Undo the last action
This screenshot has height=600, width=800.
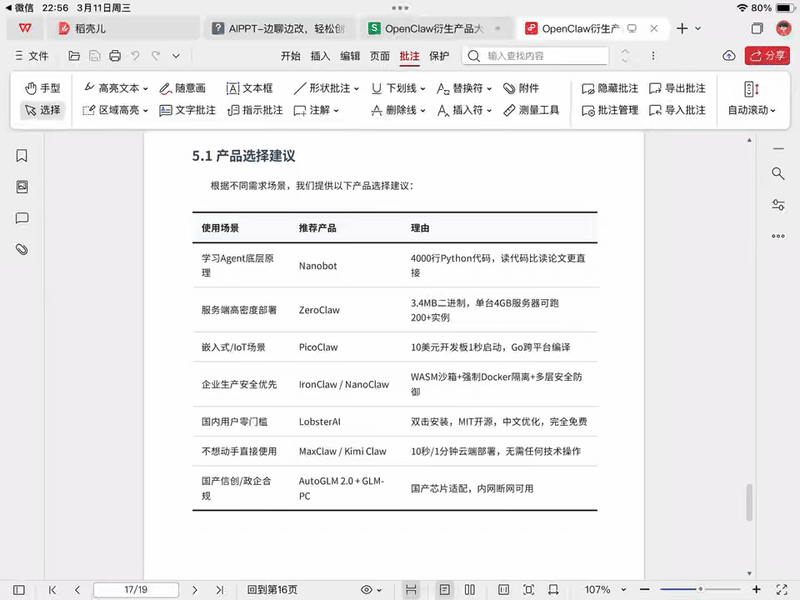135,56
